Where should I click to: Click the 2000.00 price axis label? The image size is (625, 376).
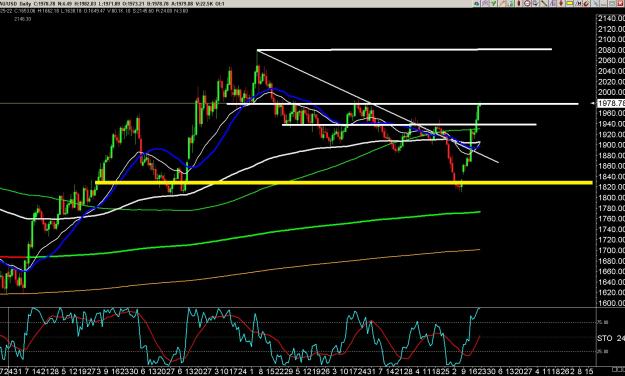pos(611,92)
